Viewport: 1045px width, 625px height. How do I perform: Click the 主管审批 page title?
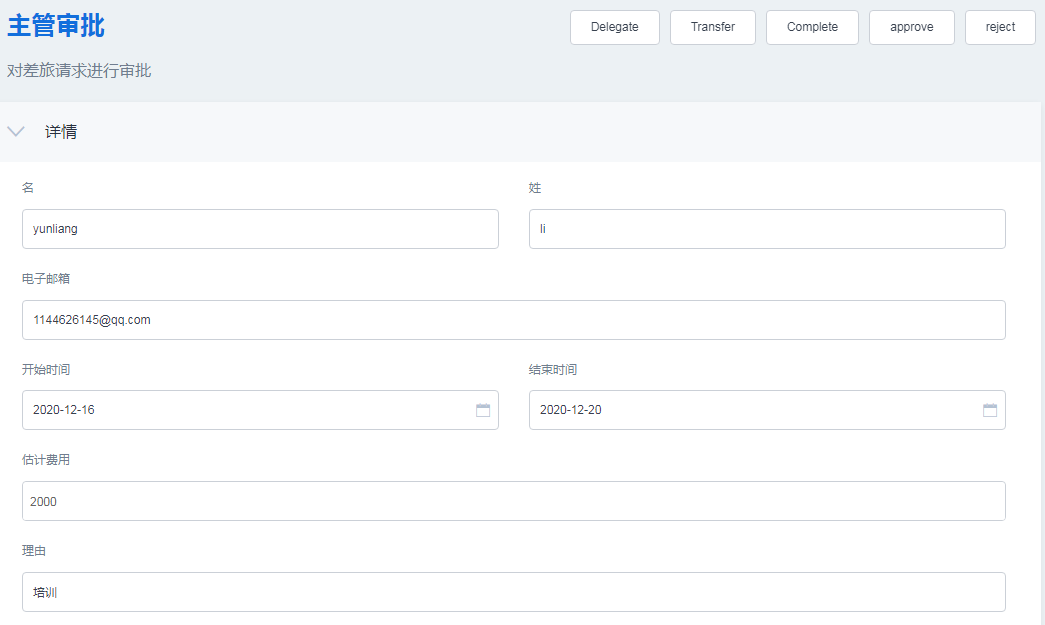point(56,26)
